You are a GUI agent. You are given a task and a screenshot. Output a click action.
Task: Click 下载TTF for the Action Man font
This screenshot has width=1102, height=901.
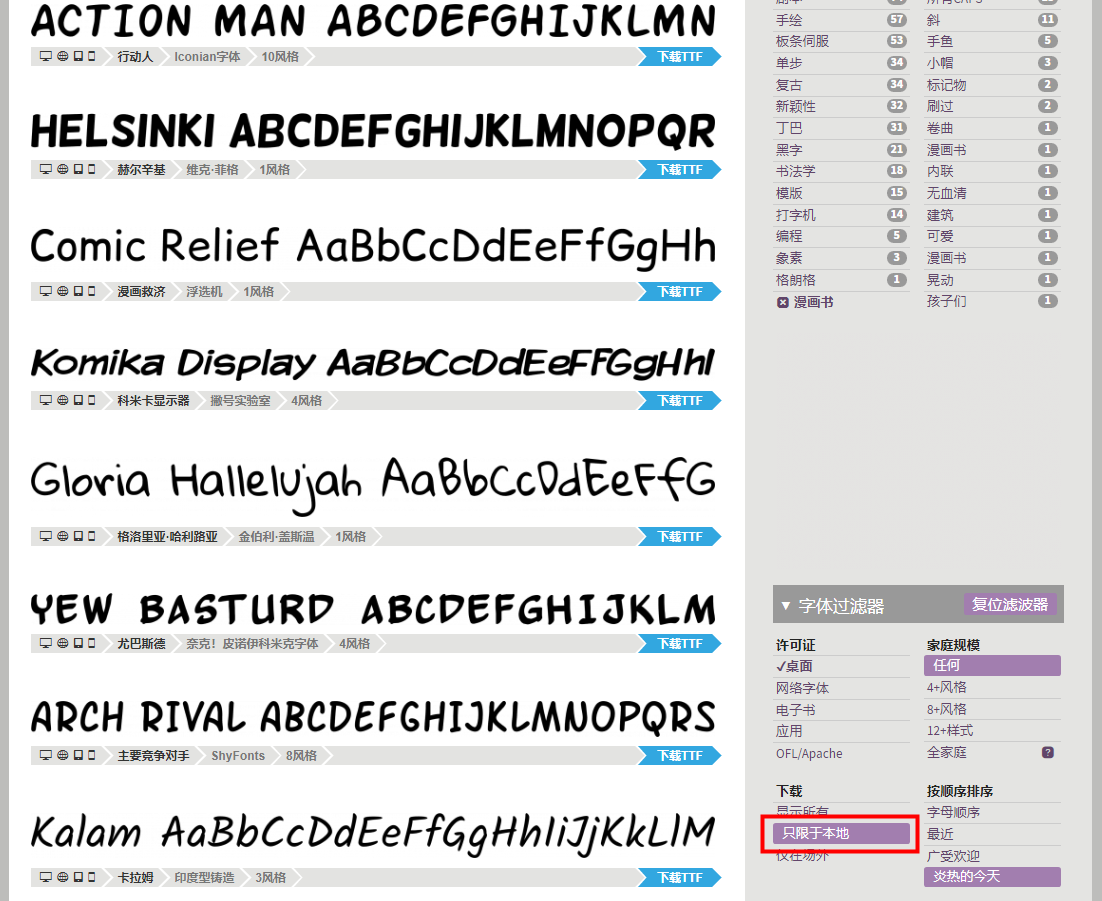[x=680, y=56]
